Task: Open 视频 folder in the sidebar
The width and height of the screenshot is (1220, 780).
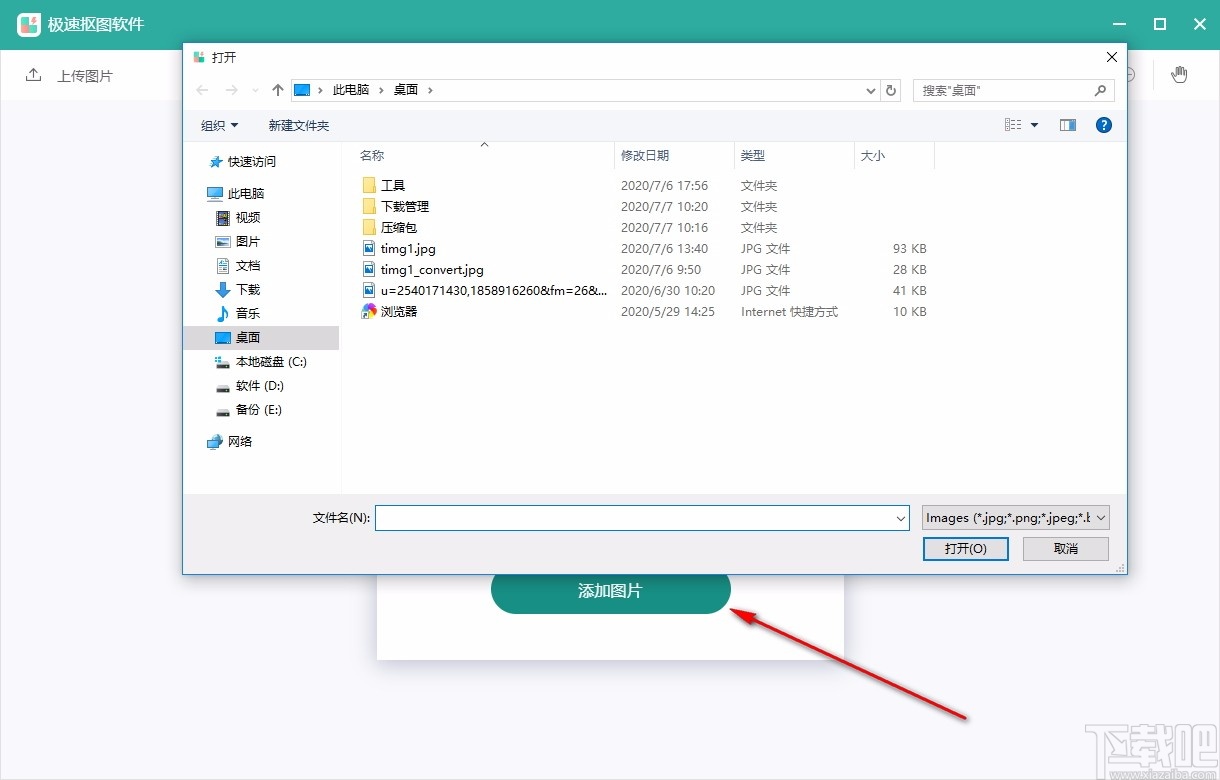Action: point(238,217)
